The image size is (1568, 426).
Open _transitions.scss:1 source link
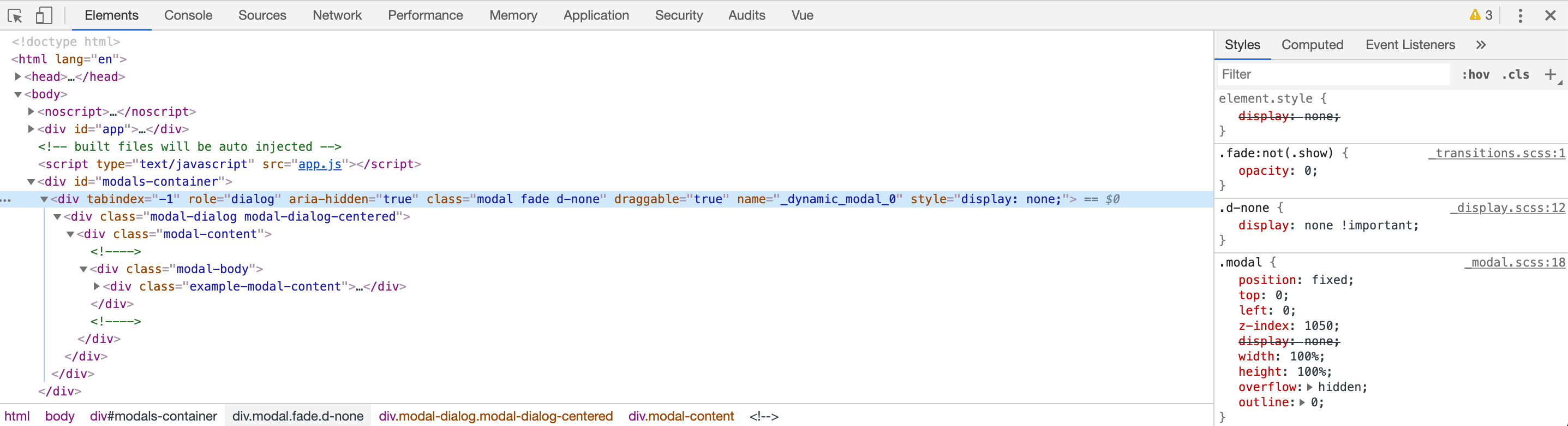pyautogui.click(x=1497, y=153)
